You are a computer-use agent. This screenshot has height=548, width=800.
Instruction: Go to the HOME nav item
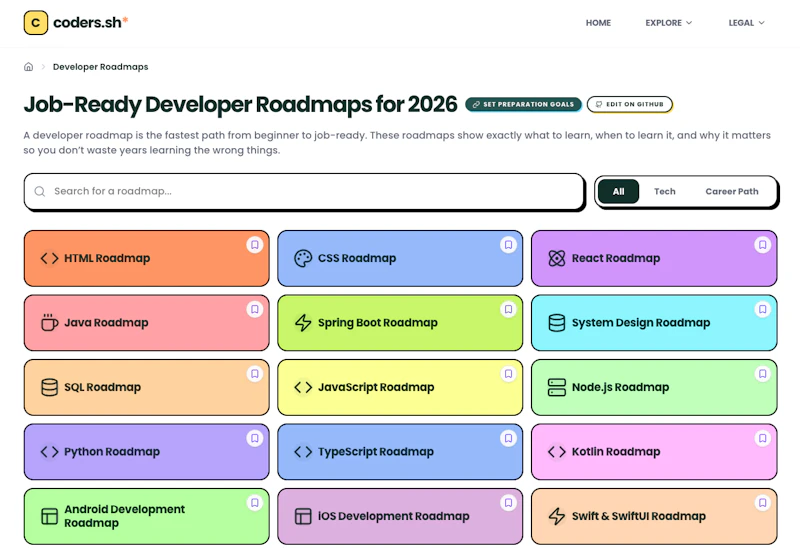click(x=598, y=23)
